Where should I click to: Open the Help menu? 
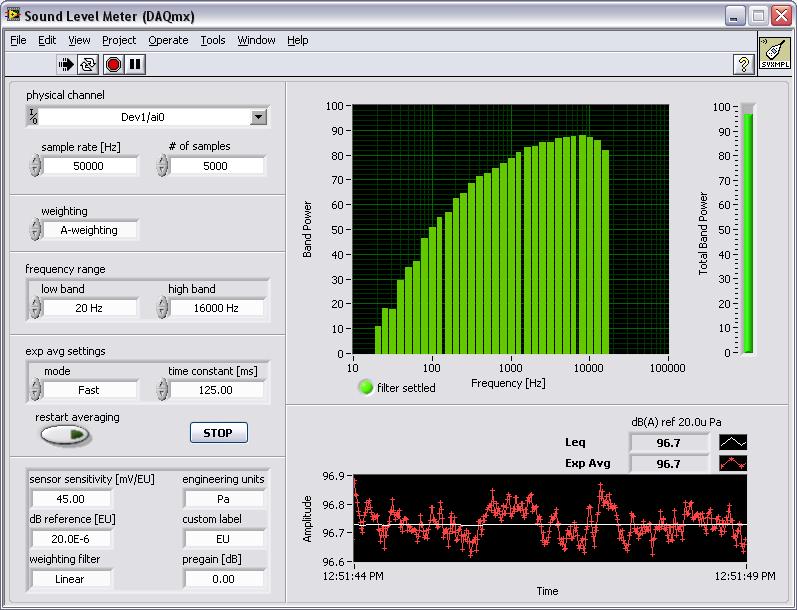(x=297, y=40)
